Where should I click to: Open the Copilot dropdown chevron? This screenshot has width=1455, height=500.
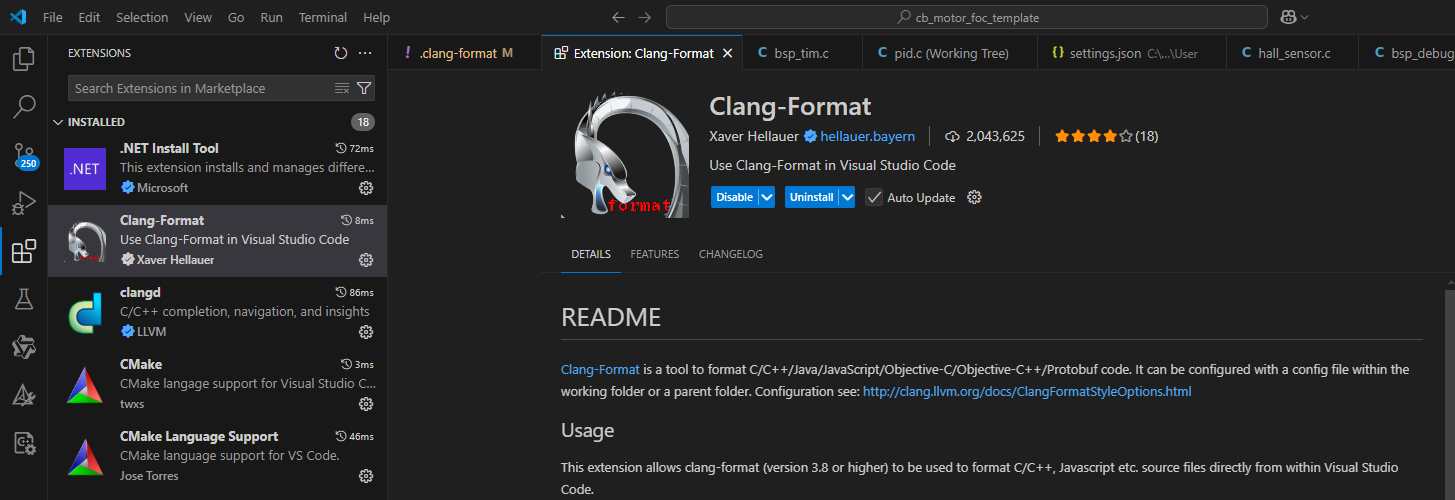coord(1305,17)
